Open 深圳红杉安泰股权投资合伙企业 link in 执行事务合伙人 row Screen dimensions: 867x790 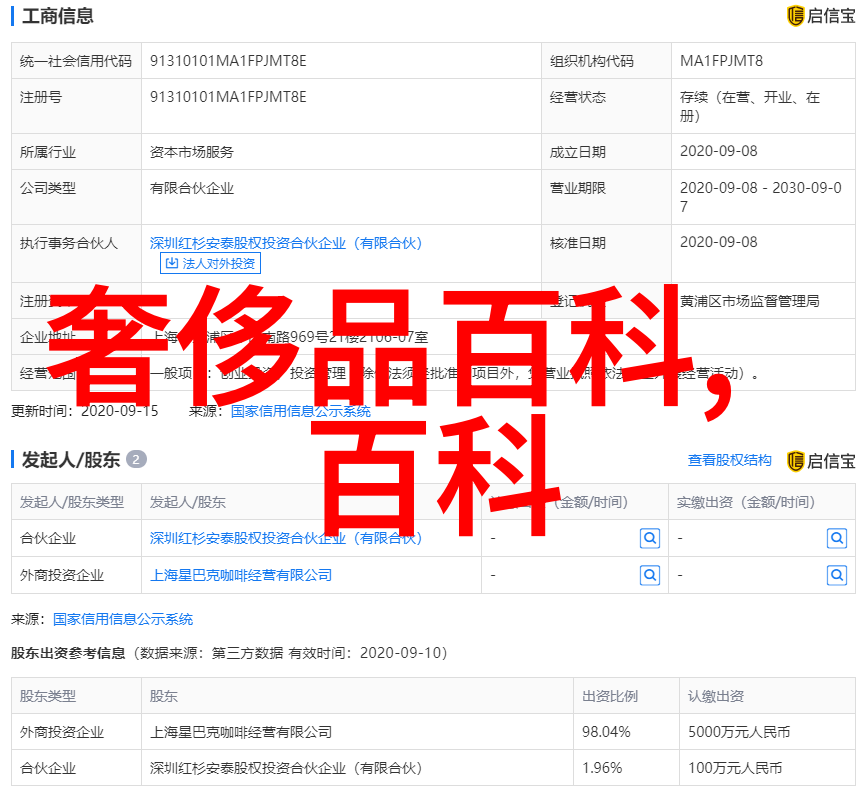(x=286, y=243)
